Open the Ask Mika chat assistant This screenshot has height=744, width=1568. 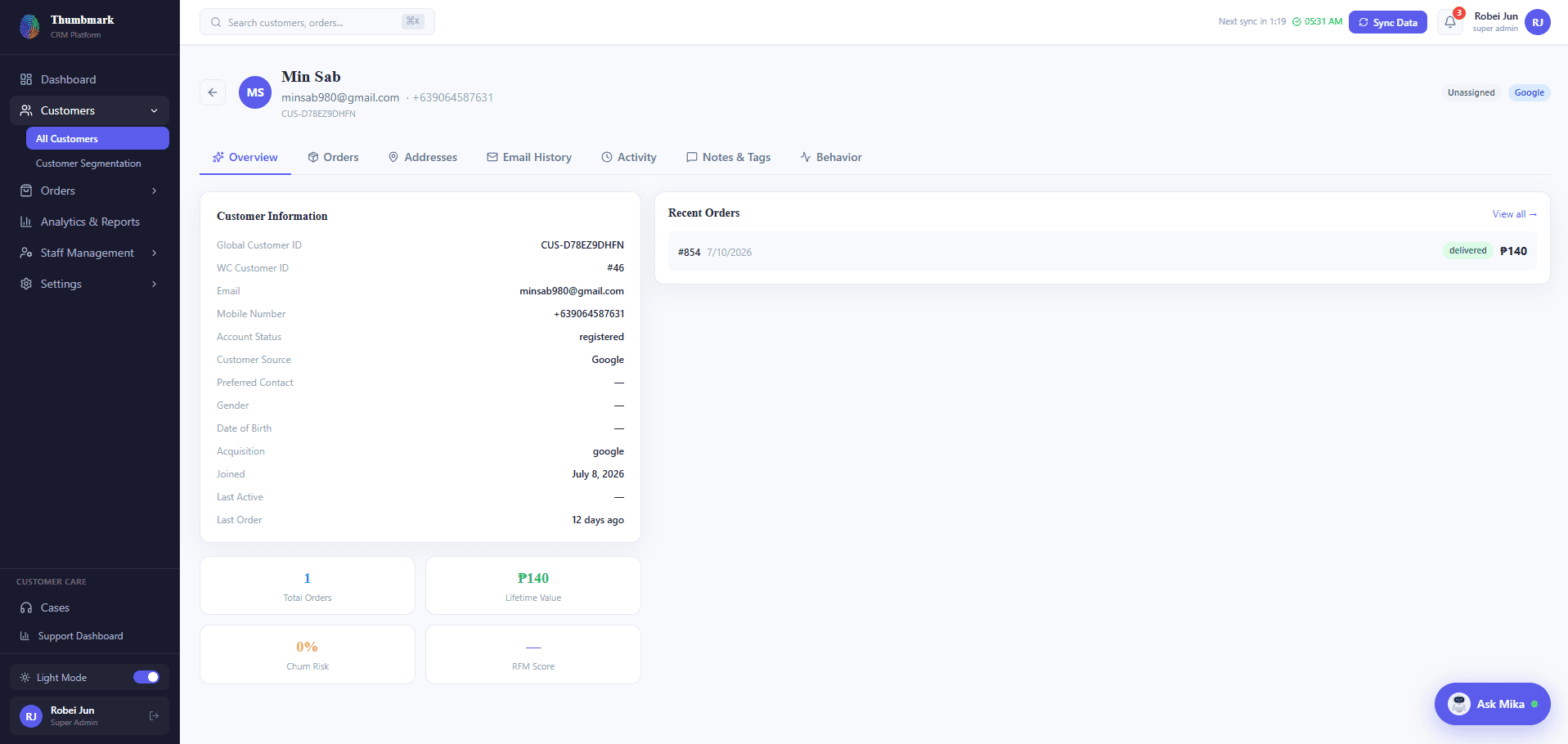point(1492,704)
